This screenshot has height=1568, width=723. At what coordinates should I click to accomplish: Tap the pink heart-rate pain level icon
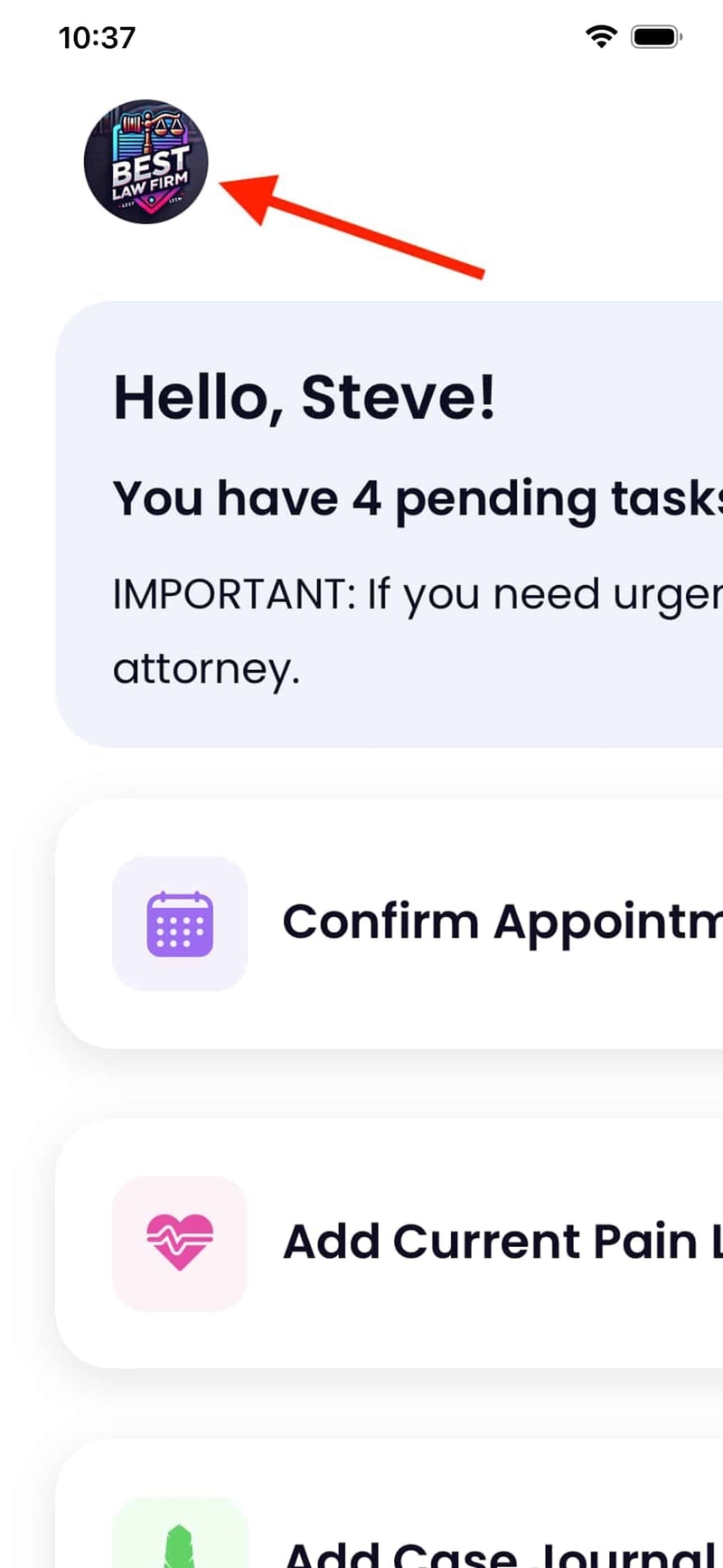pos(180,1242)
